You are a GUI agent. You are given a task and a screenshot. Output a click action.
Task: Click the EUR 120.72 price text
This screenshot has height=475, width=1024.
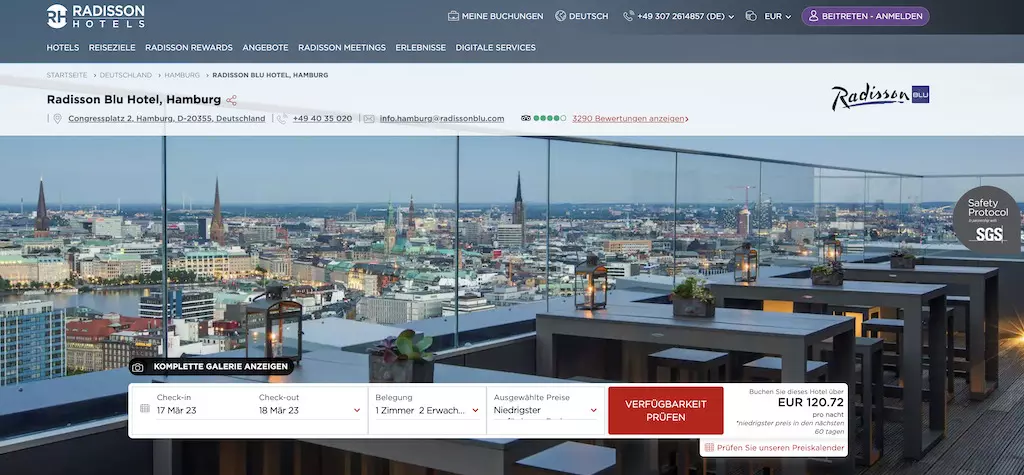(810, 402)
